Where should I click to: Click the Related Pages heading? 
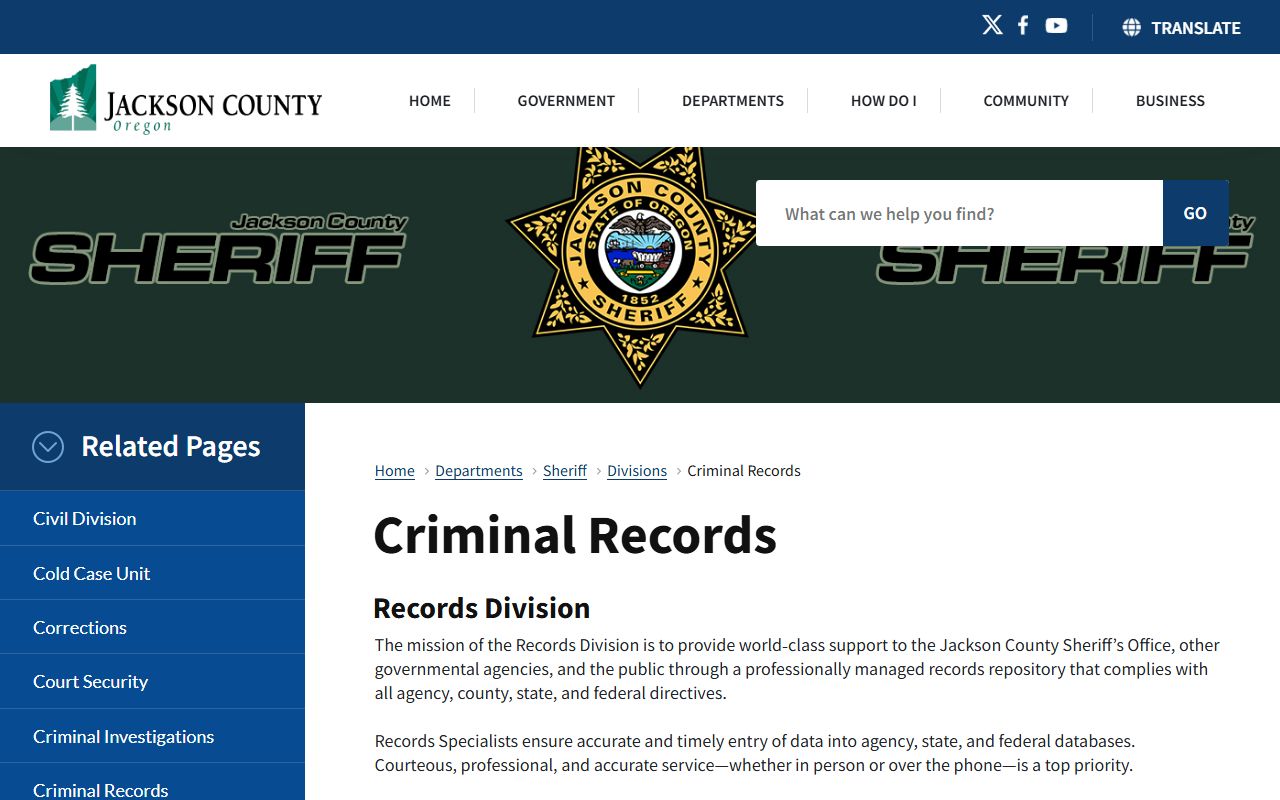click(x=171, y=446)
